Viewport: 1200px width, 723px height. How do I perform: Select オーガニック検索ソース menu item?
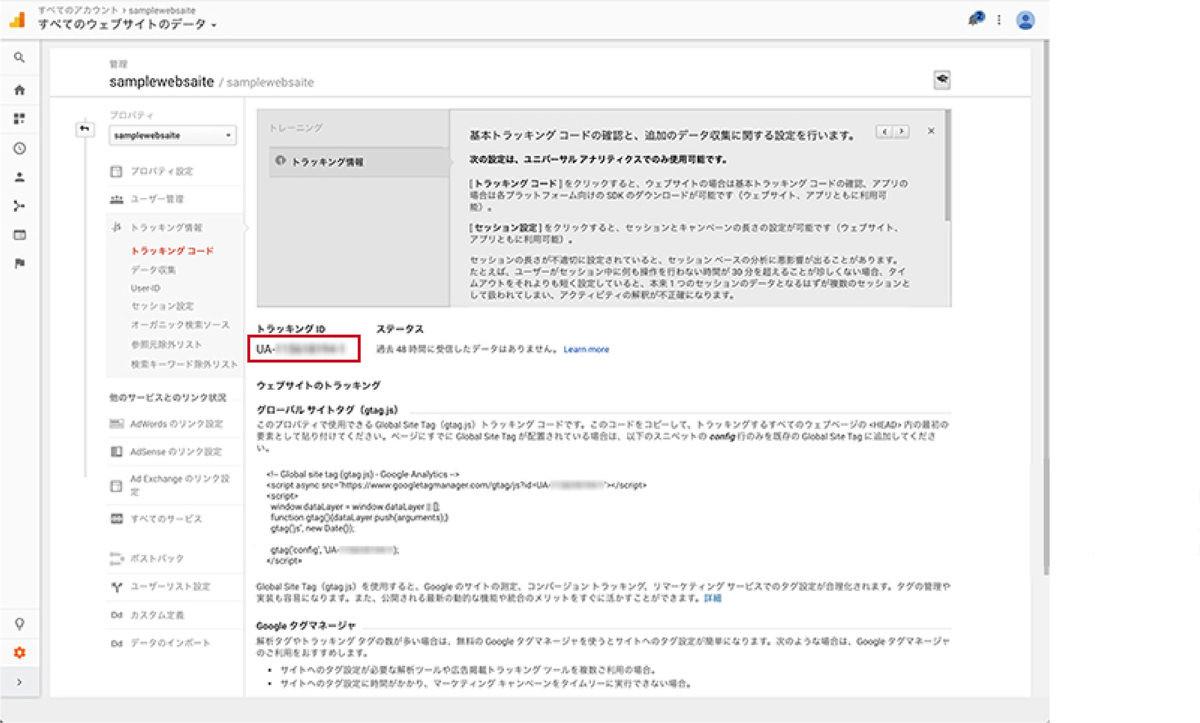pos(180,325)
